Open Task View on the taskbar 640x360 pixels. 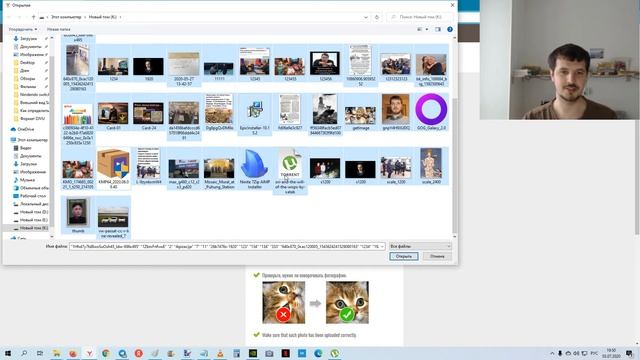[x=40, y=353]
